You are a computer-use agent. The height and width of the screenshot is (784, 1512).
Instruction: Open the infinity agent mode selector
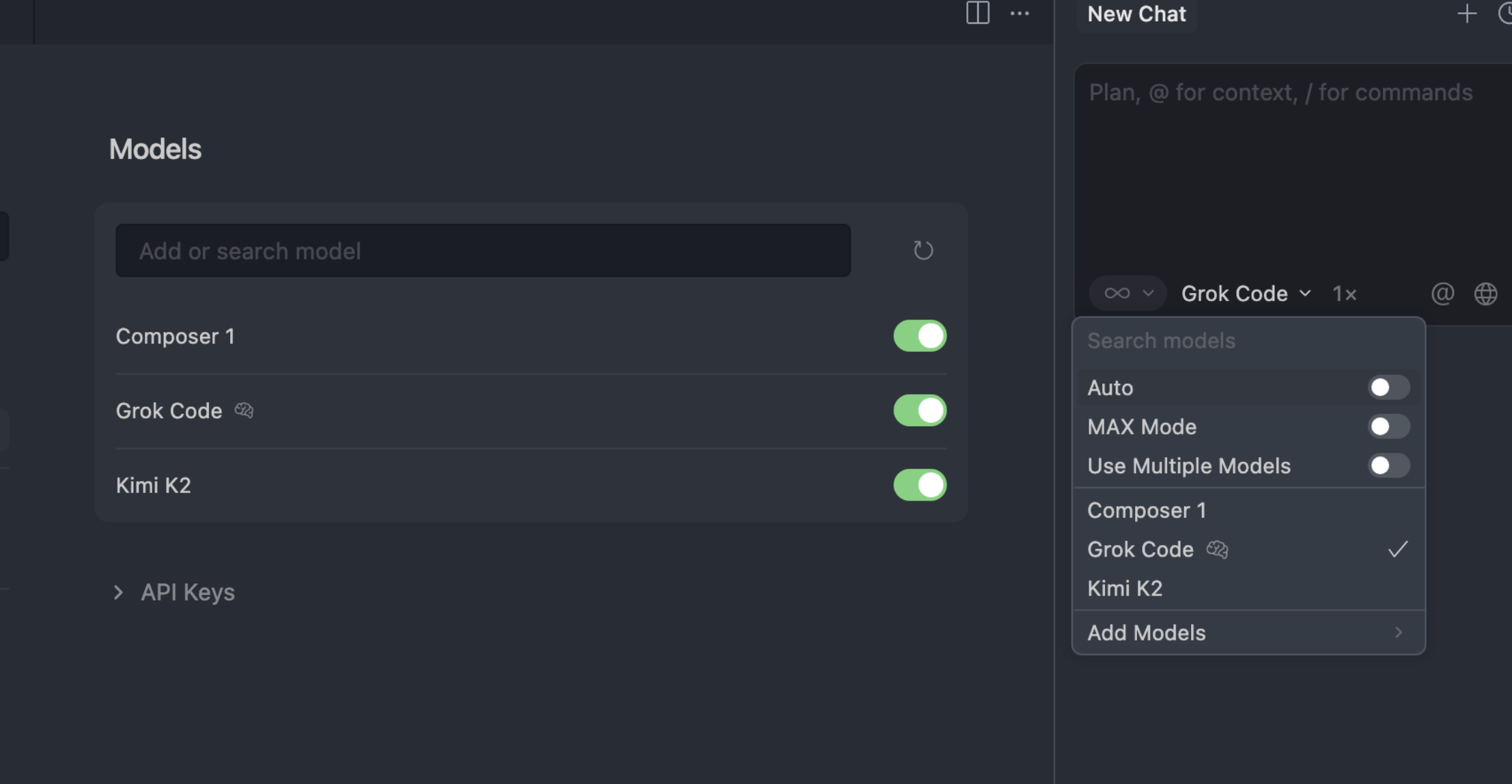[1127, 294]
